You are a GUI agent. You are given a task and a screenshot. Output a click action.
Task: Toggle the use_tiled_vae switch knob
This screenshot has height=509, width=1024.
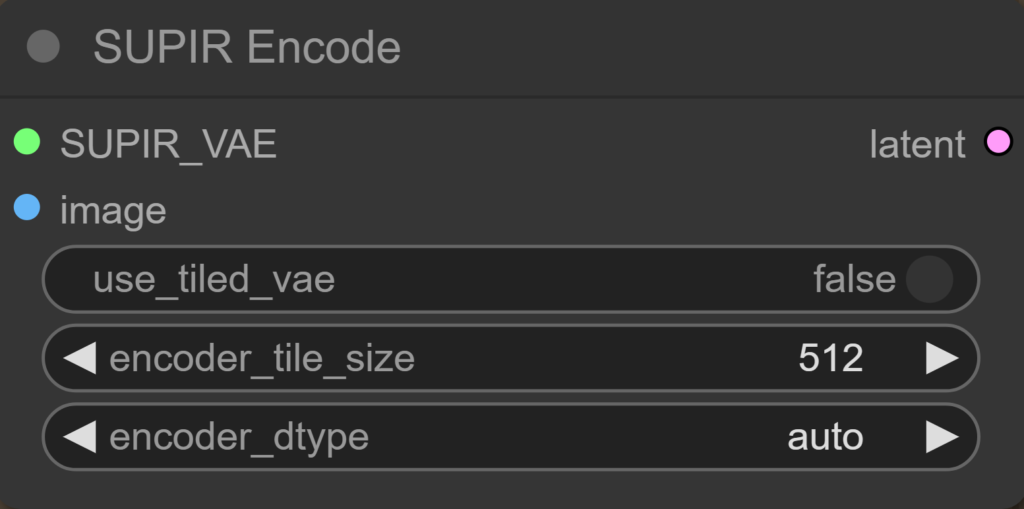tap(929, 280)
